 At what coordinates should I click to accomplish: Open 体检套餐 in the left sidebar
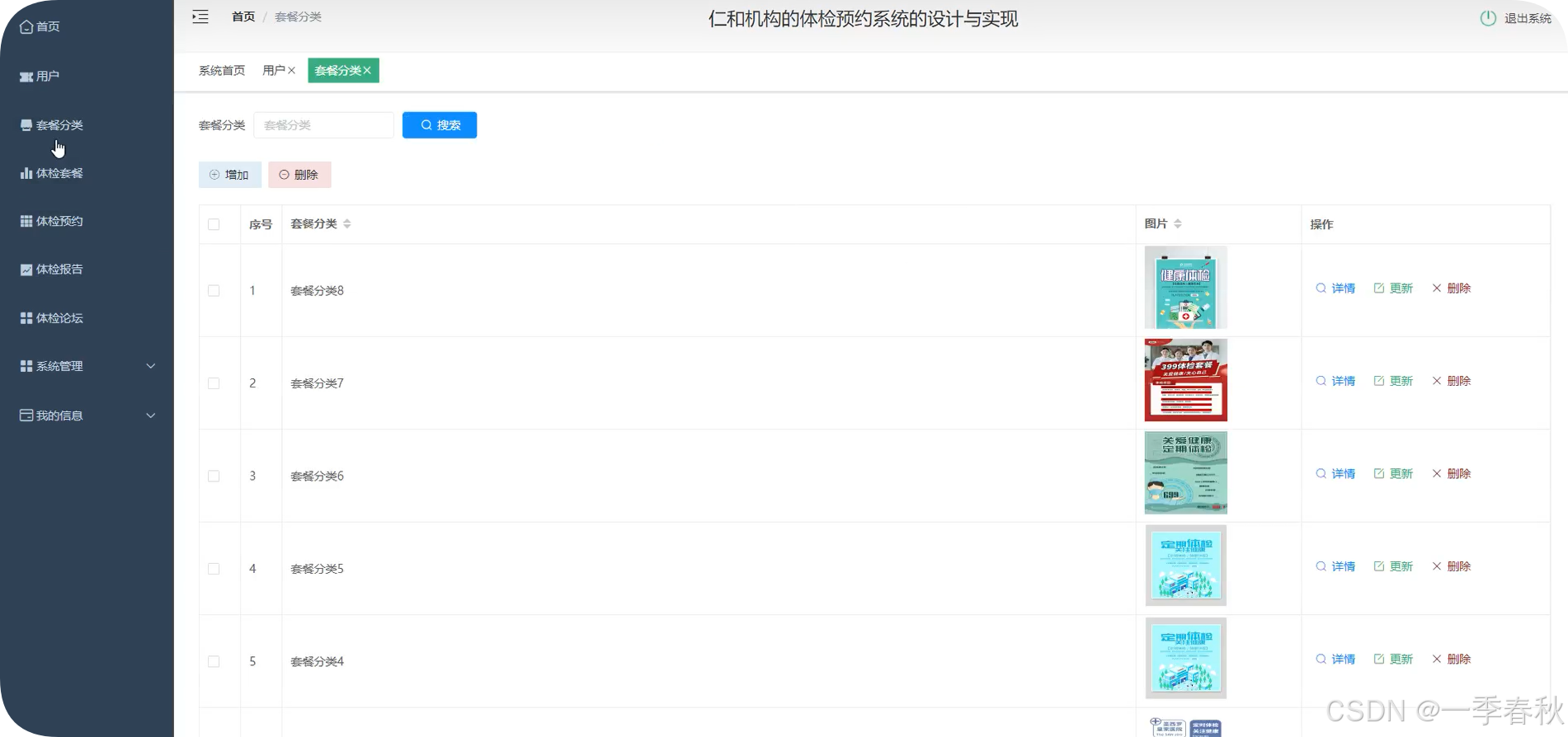click(x=52, y=173)
